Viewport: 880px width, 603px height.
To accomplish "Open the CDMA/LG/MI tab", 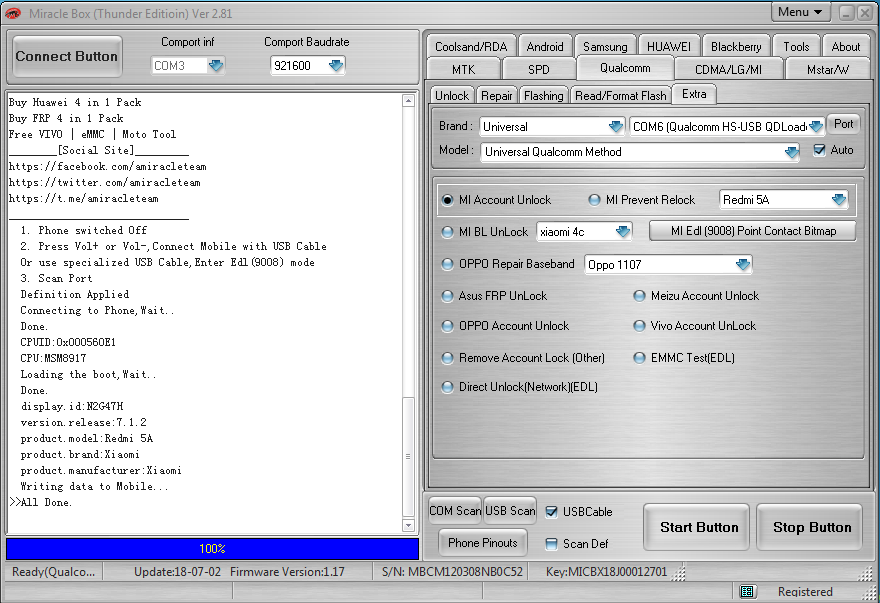I will (728, 69).
